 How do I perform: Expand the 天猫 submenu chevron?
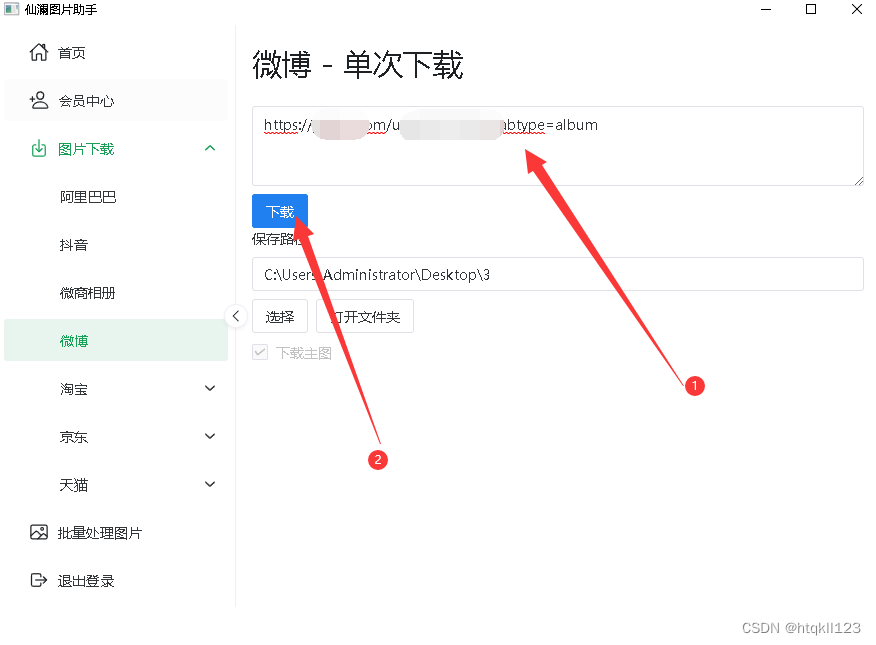[x=210, y=484]
